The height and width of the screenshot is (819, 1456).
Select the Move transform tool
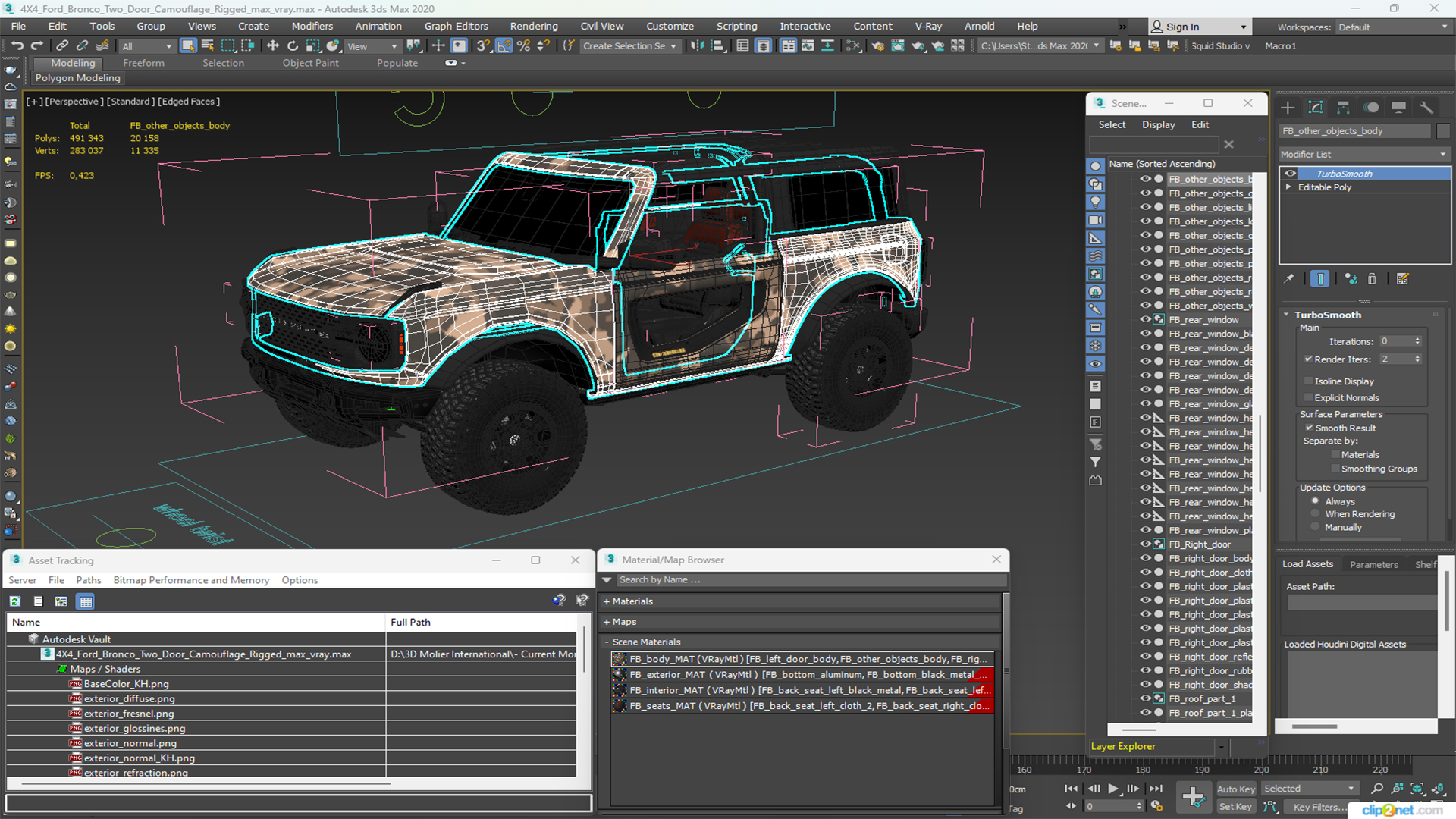[273, 46]
